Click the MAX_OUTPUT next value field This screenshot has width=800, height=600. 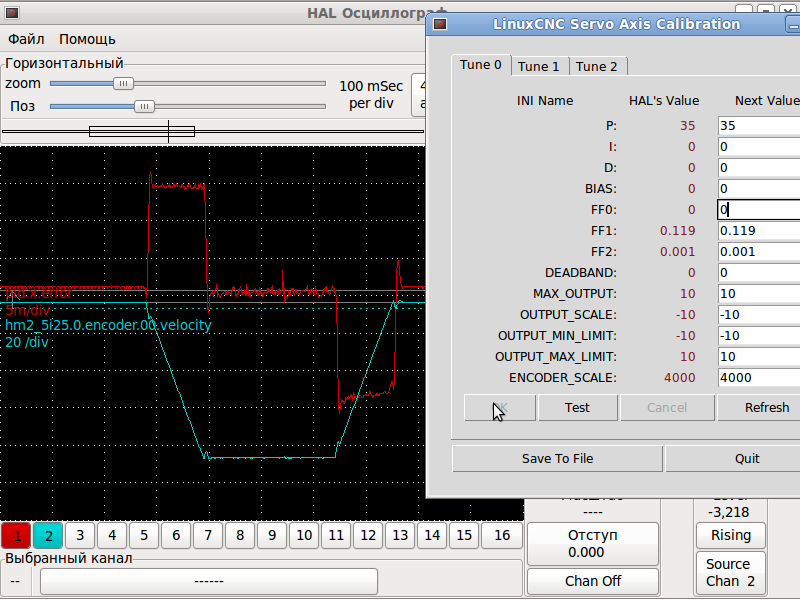pyautogui.click(x=759, y=293)
